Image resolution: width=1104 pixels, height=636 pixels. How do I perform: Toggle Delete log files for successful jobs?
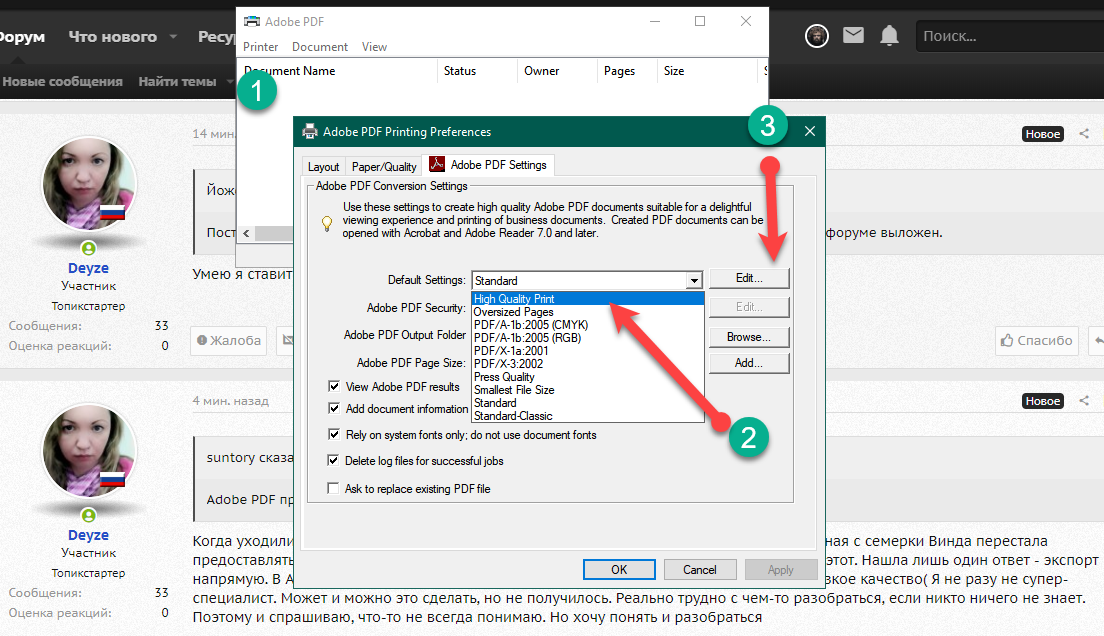334,461
